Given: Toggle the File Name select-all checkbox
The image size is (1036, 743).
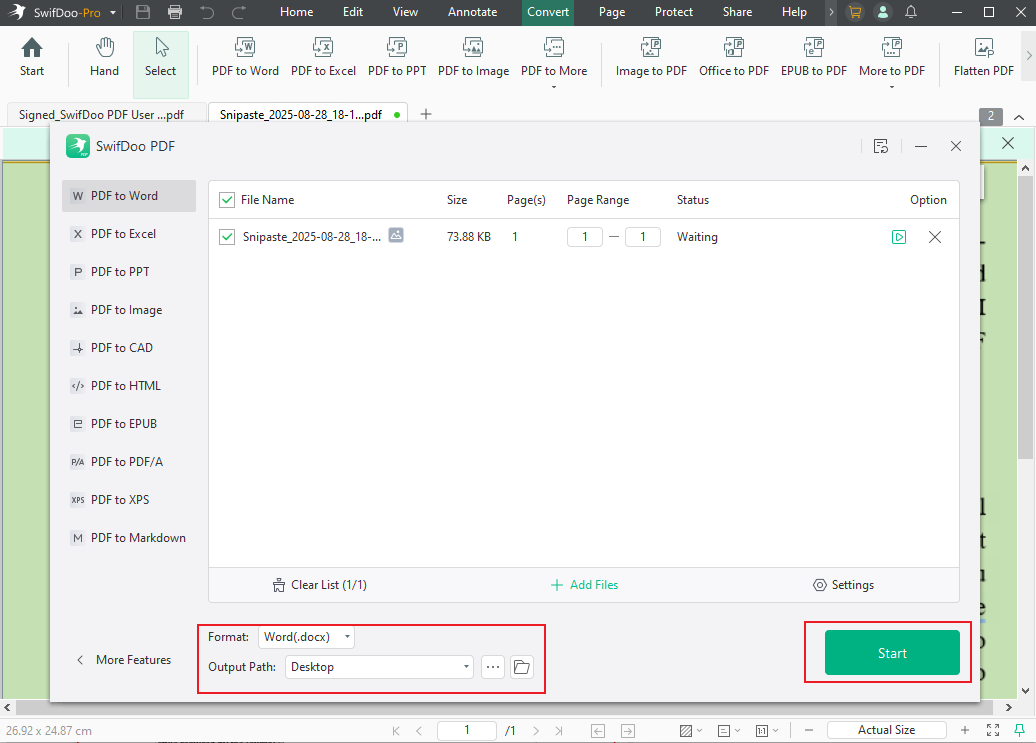Looking at the screenshot, I should pyautogui.click(x=227, y=200).
